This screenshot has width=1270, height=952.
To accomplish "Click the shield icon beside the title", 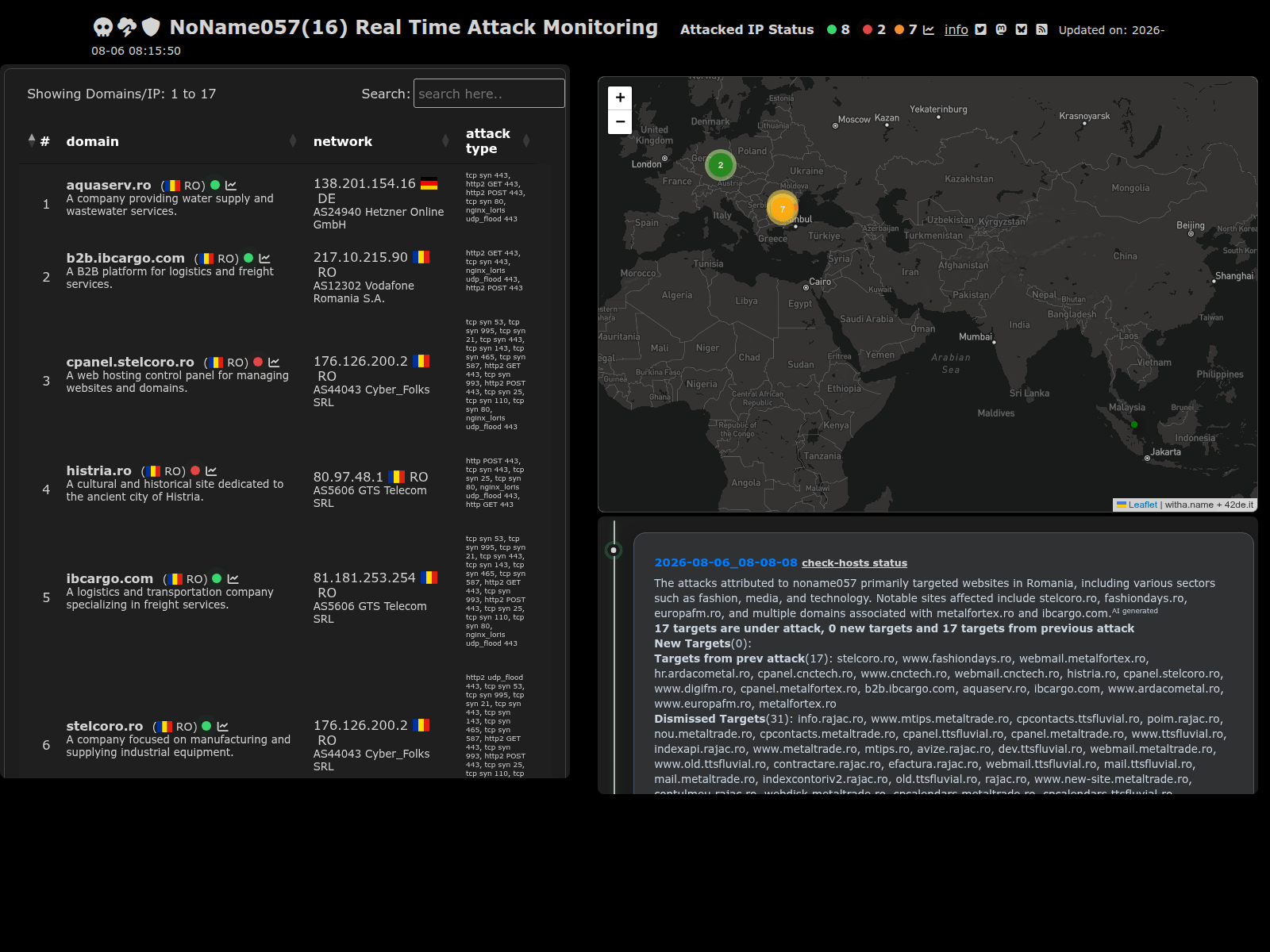I will [x=151, y=28].
